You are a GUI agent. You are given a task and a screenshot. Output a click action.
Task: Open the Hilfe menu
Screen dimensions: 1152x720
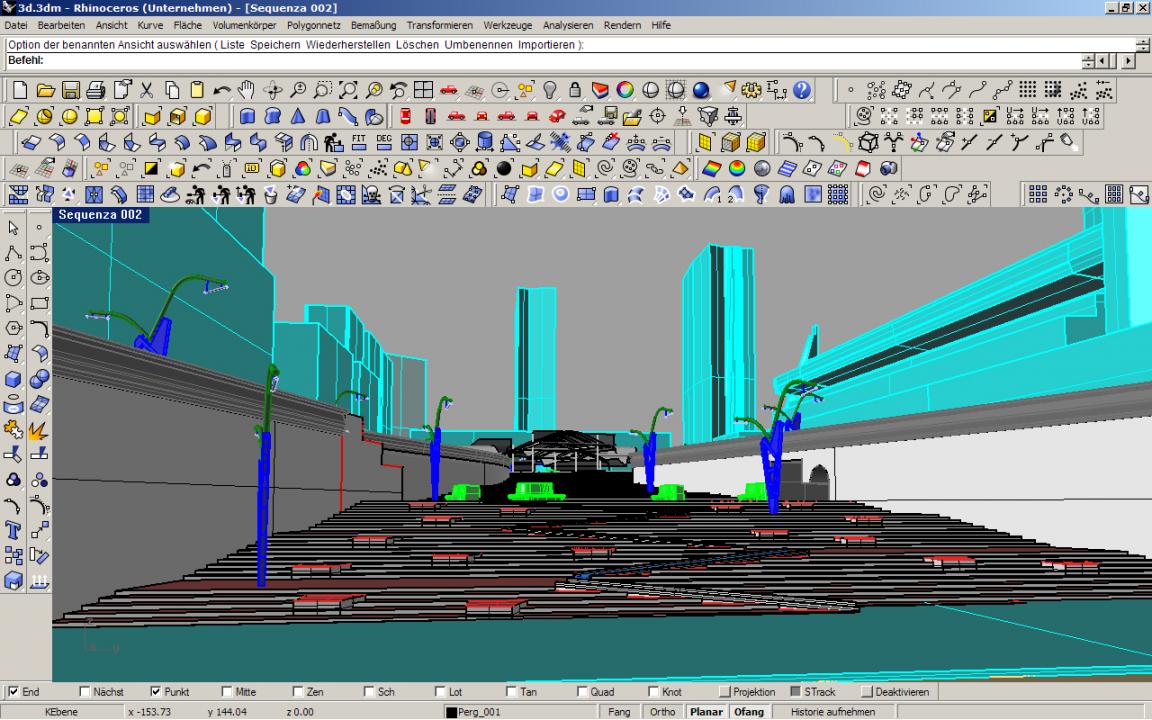660,25
